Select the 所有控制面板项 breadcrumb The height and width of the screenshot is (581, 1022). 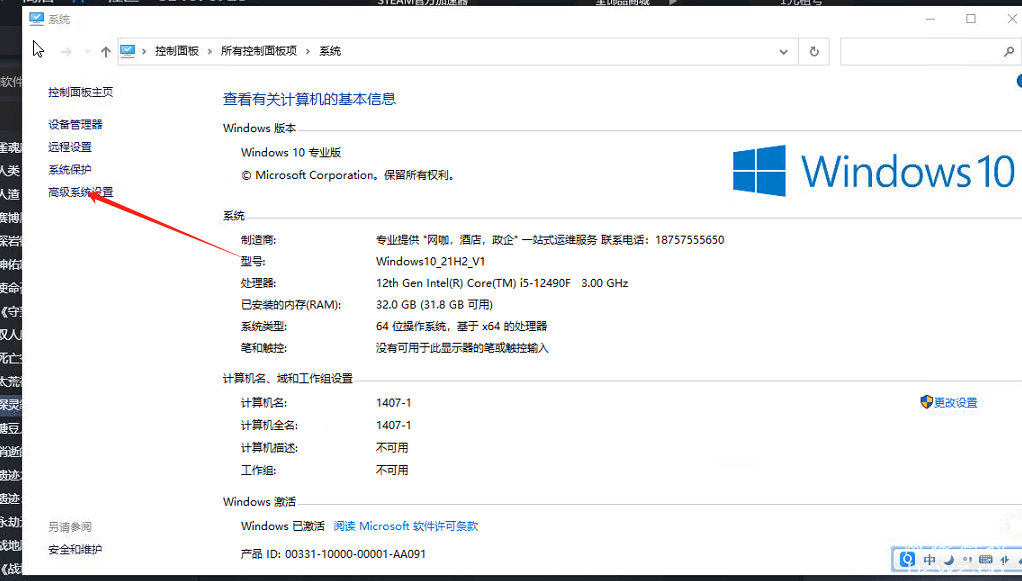[259, 51]
